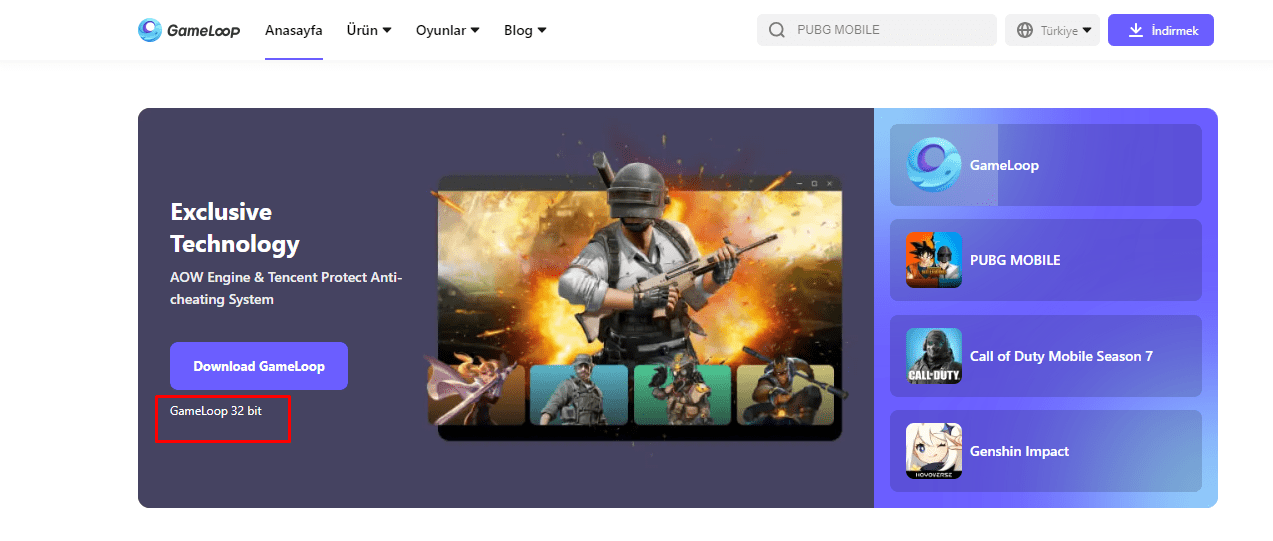
Task: Select the PUBG MOBILE game icon
Action: point(934,260)
